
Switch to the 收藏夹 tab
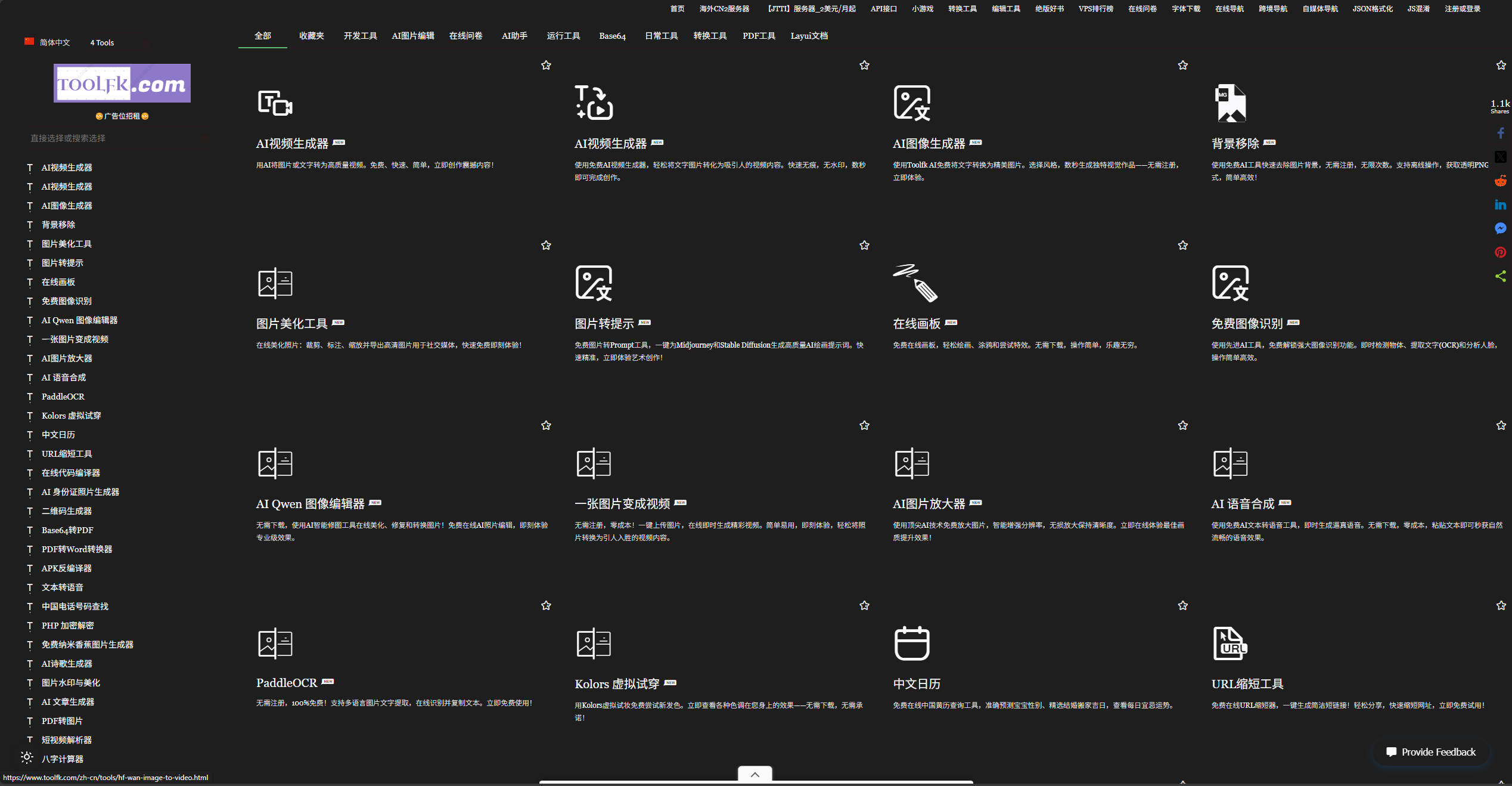coord(311,36)
